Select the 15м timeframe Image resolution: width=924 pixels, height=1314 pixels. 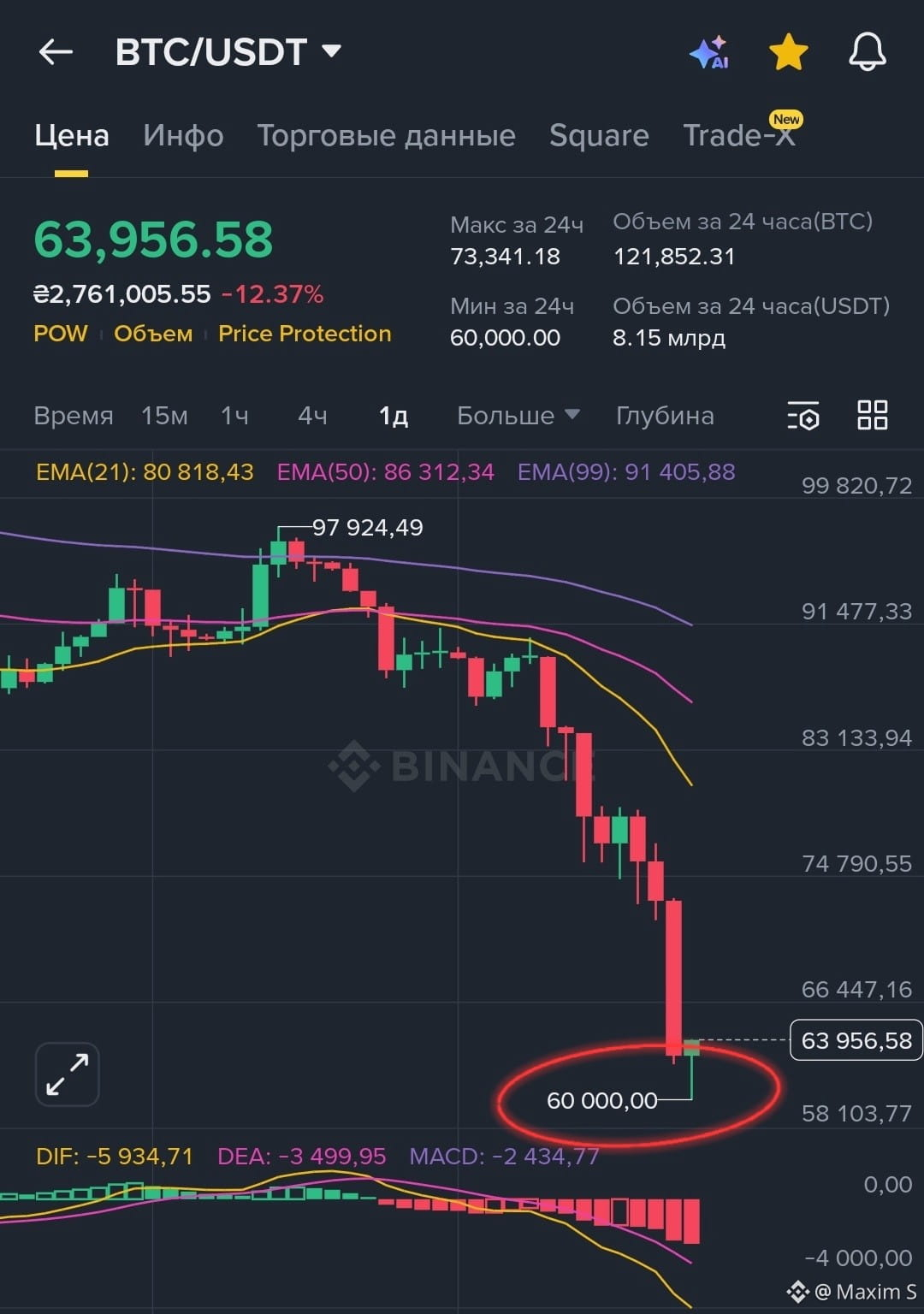click(x=164, y=416)
